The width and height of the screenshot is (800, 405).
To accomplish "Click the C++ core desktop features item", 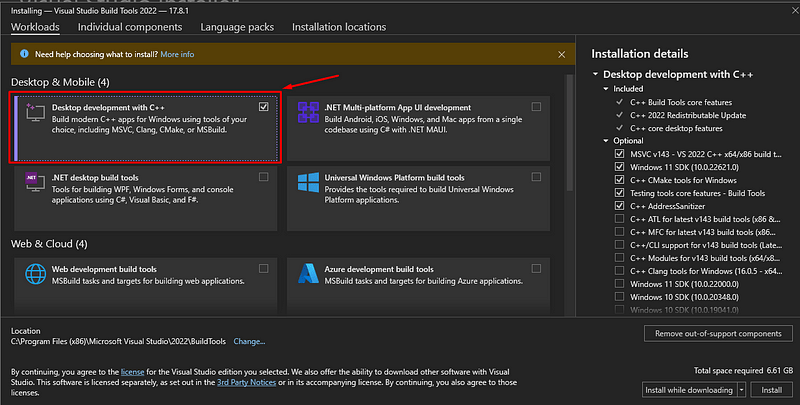I will point(676,128).
